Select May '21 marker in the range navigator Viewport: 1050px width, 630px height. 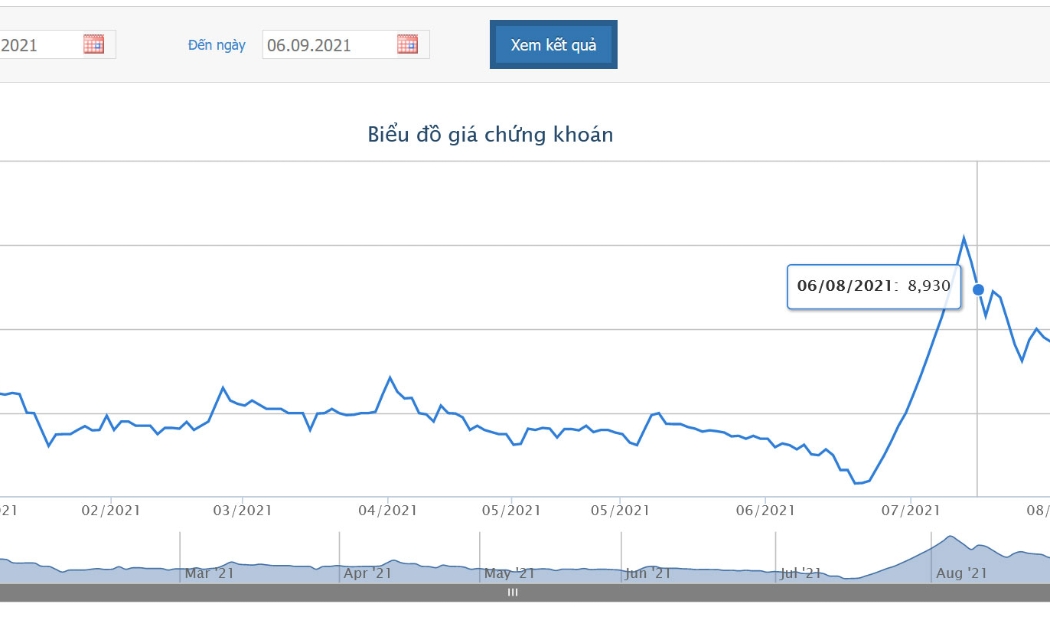(x=509, y=573)
